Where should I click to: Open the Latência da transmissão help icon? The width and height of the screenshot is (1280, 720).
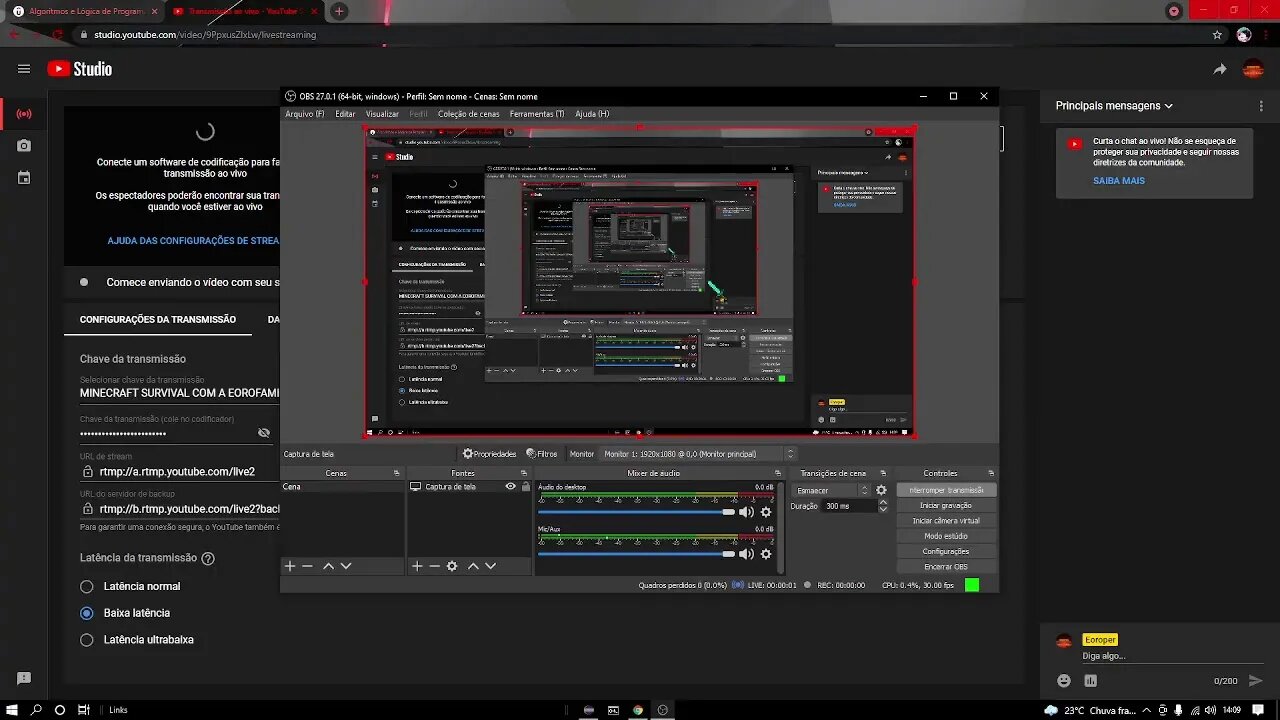click(208, 558)
